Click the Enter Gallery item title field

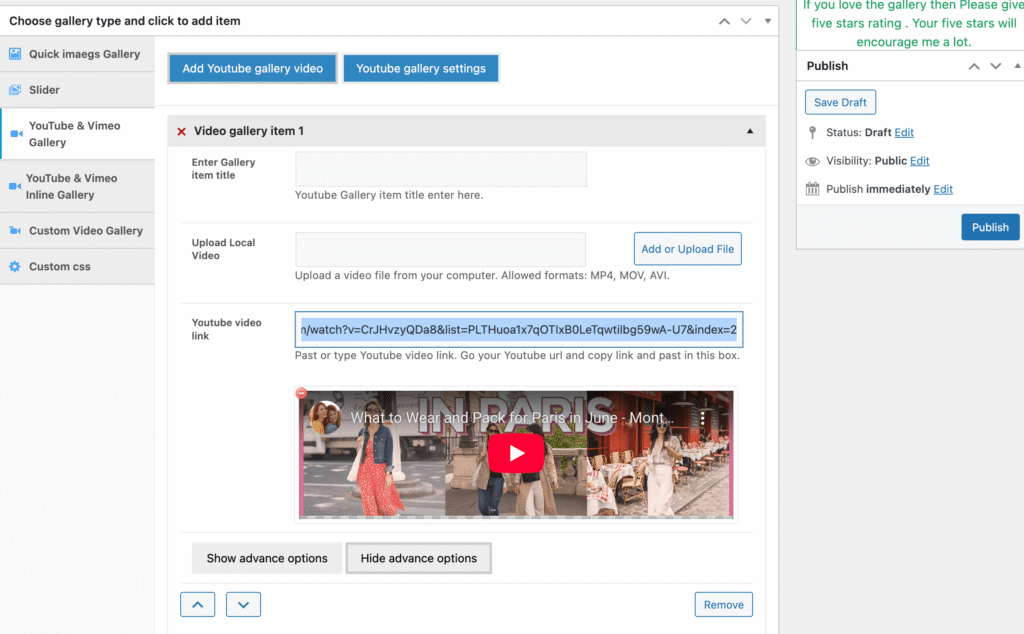(x=440, y=169)
